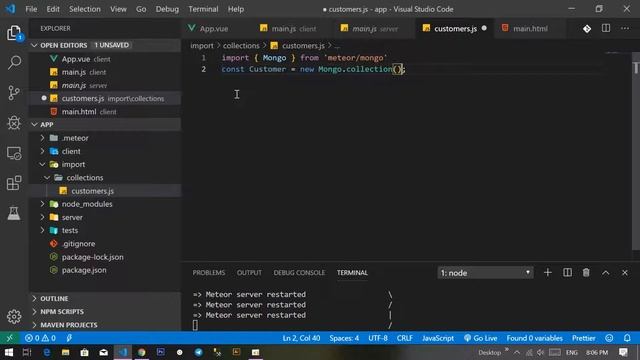Close the terminal panel
The image size is (640, 360).
coord(624,273)
